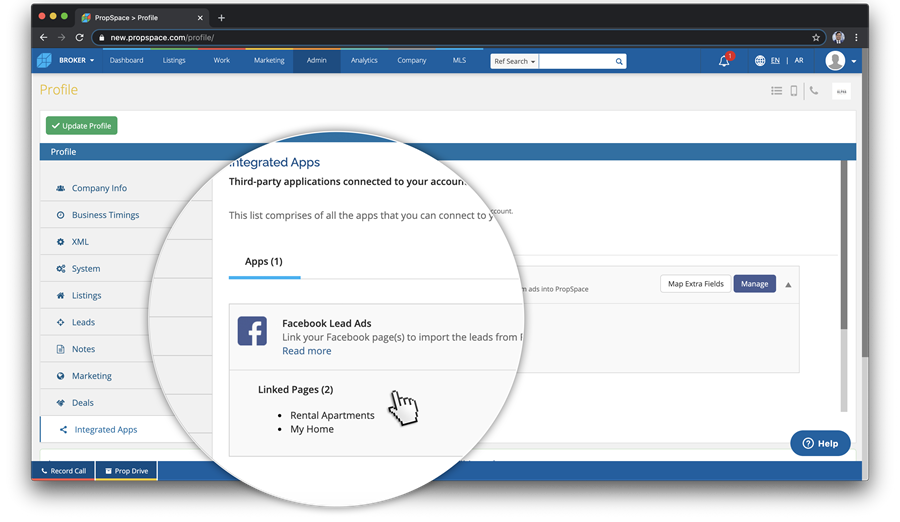Open Analytics menu
The width and height of the screenshot is (900, 522).
coord(364,60)
